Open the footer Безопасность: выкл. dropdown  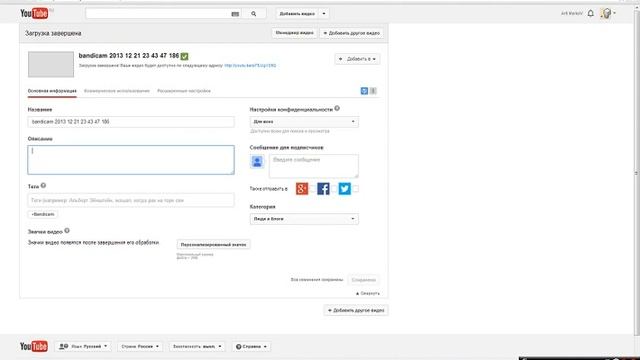197,347
